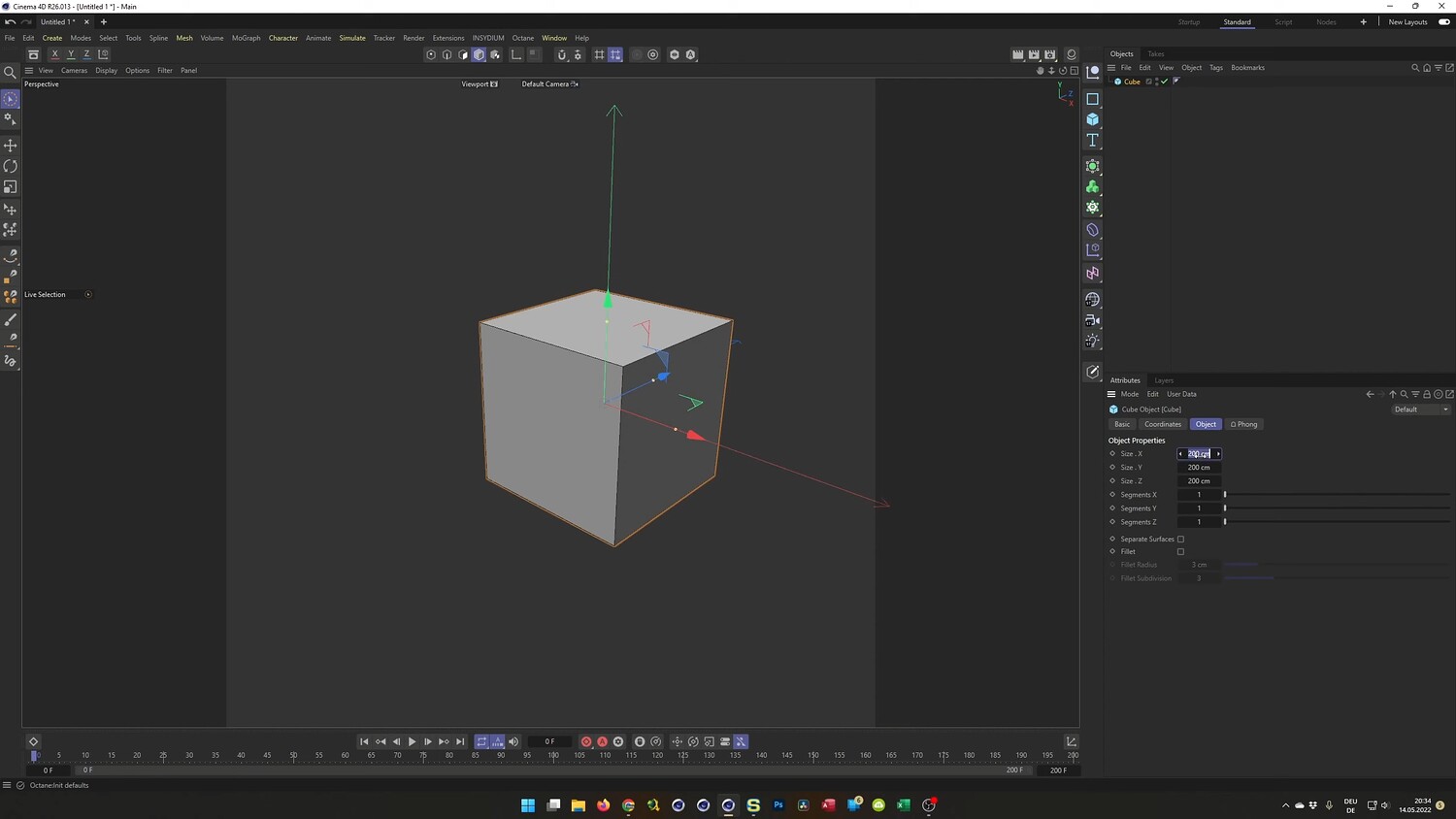Image resolution: width=1456 pixels, height=819 pixels.
Task: Expand the Live Selection options button
Action: point(88,295)
